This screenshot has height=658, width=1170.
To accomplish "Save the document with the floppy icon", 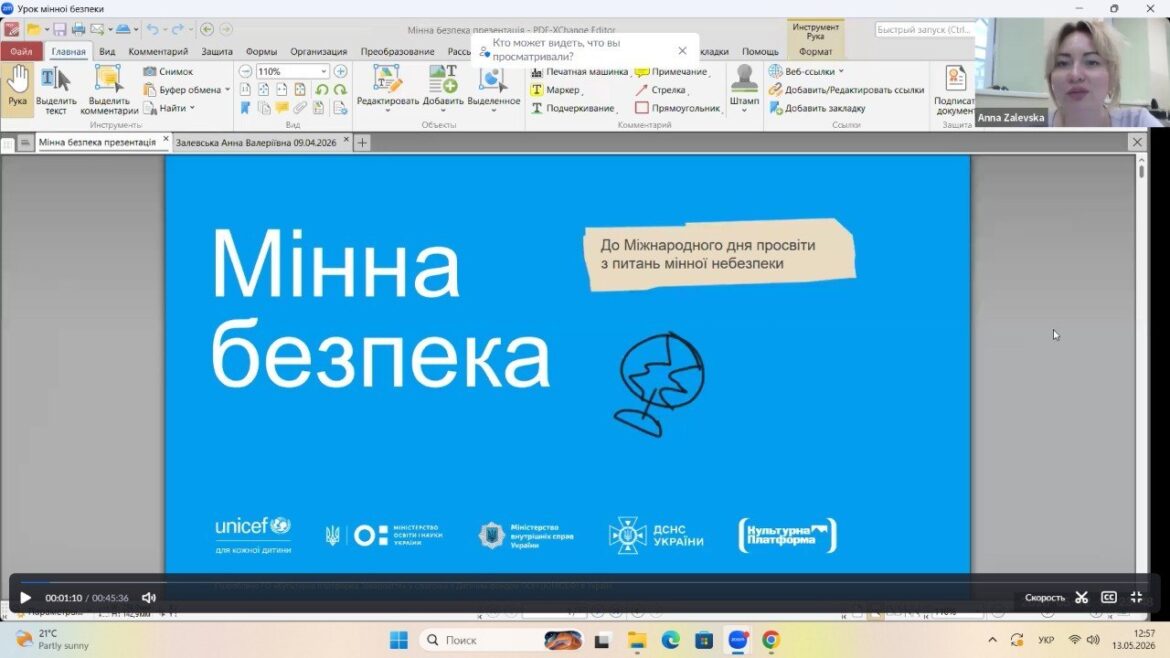I will point(60,29).
